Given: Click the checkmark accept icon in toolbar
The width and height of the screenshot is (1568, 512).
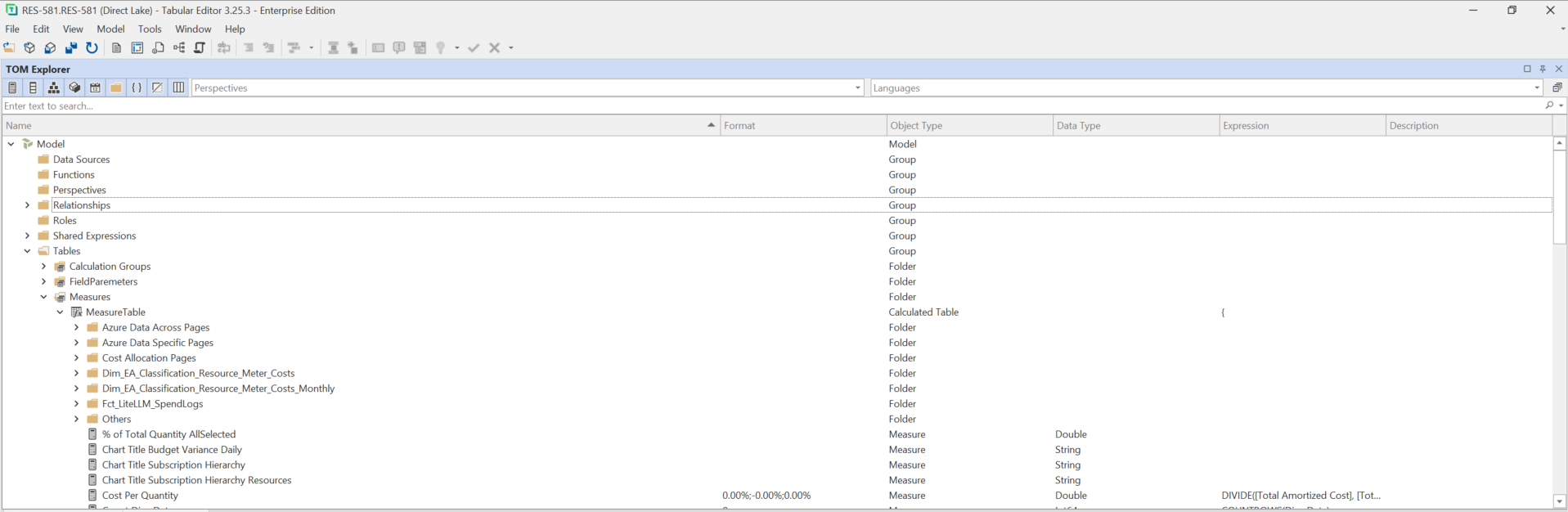Looking at the screenshot, I should tap(474, 47).
